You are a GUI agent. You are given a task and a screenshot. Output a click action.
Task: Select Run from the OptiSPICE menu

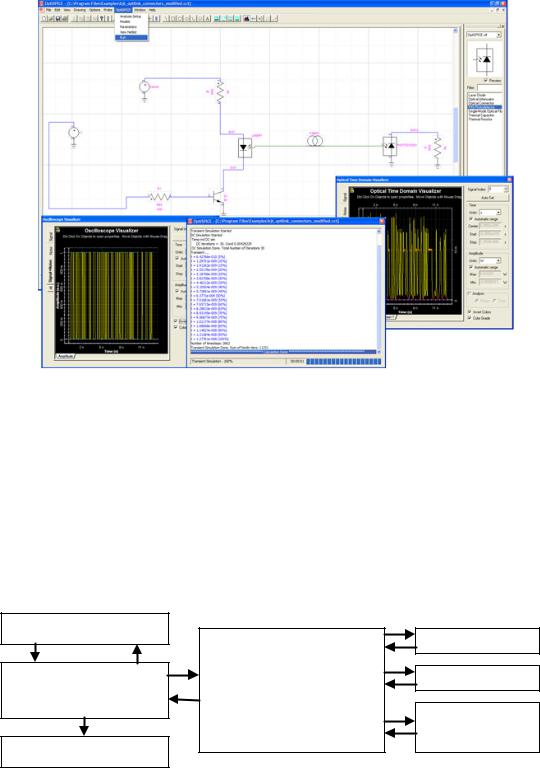pos(131,38)
